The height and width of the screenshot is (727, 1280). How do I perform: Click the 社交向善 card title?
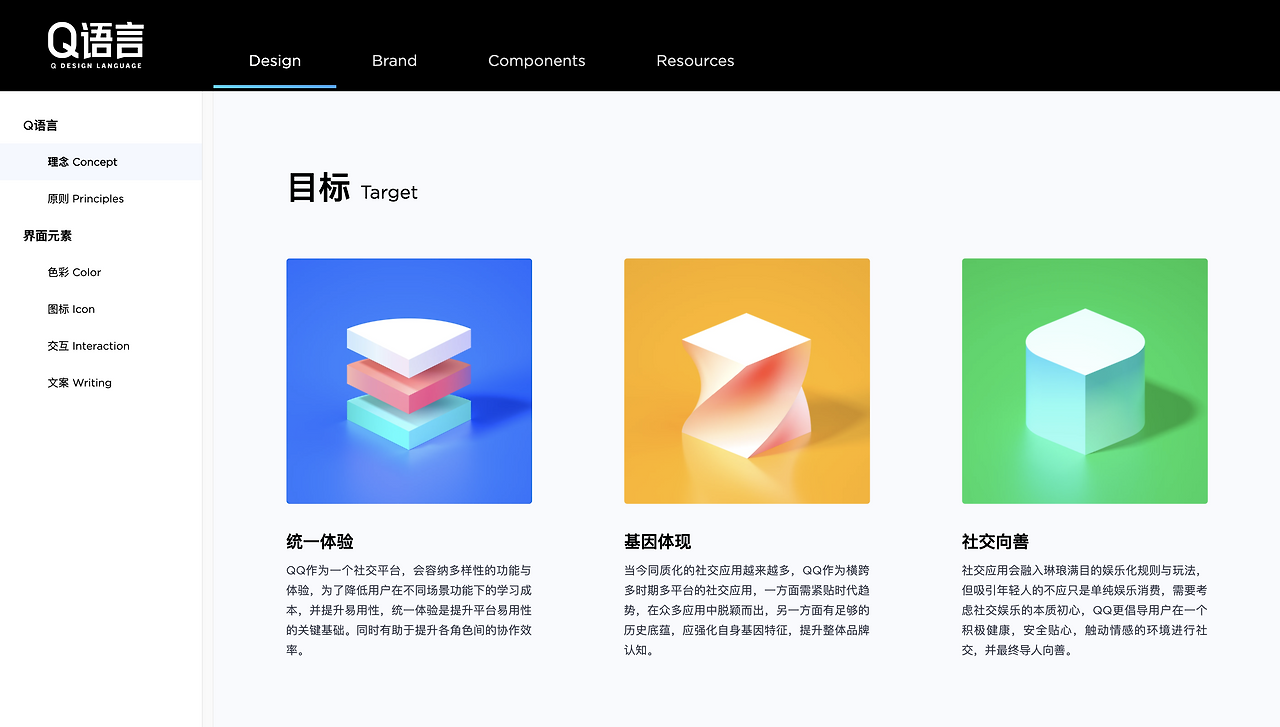(996, 542)
